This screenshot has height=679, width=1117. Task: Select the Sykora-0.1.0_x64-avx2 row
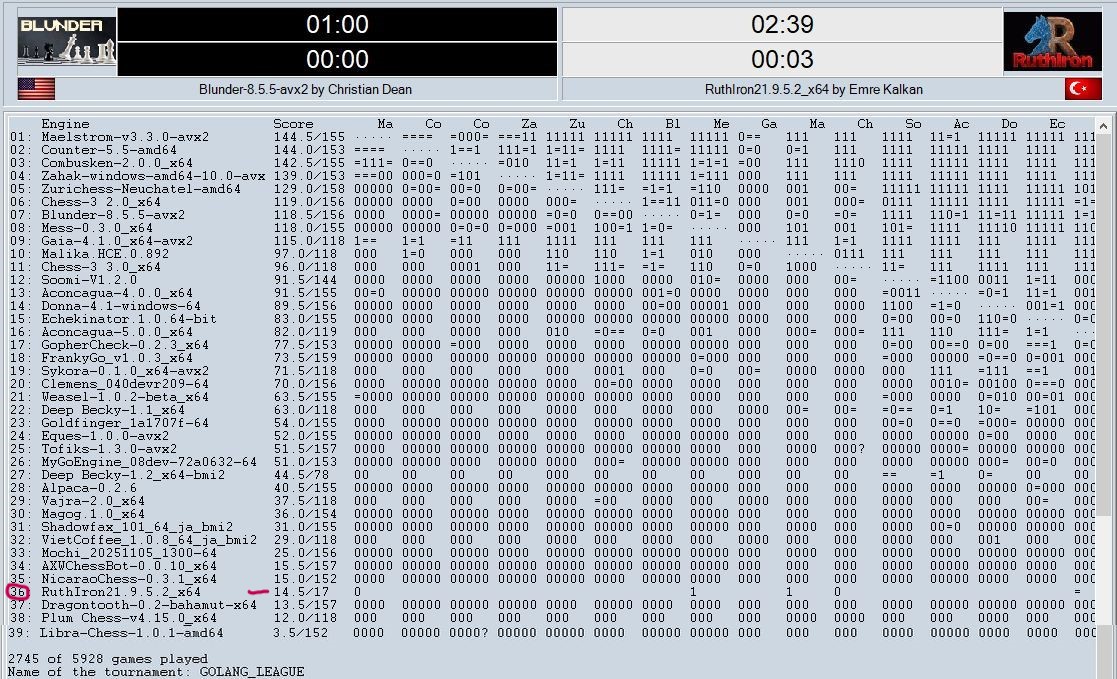coord(552,370)
